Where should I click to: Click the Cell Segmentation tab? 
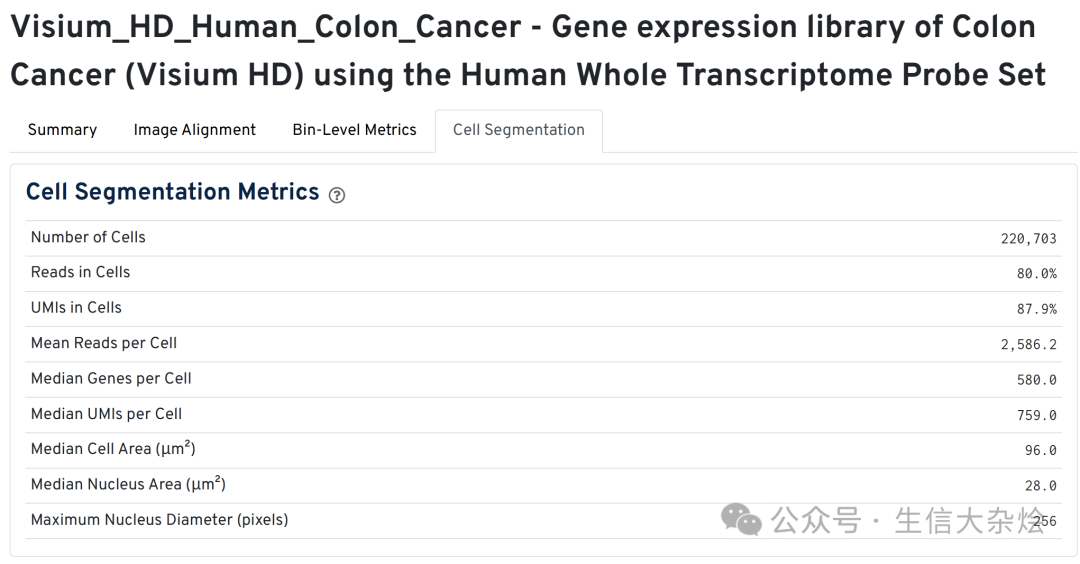click(x=518, y=130)
